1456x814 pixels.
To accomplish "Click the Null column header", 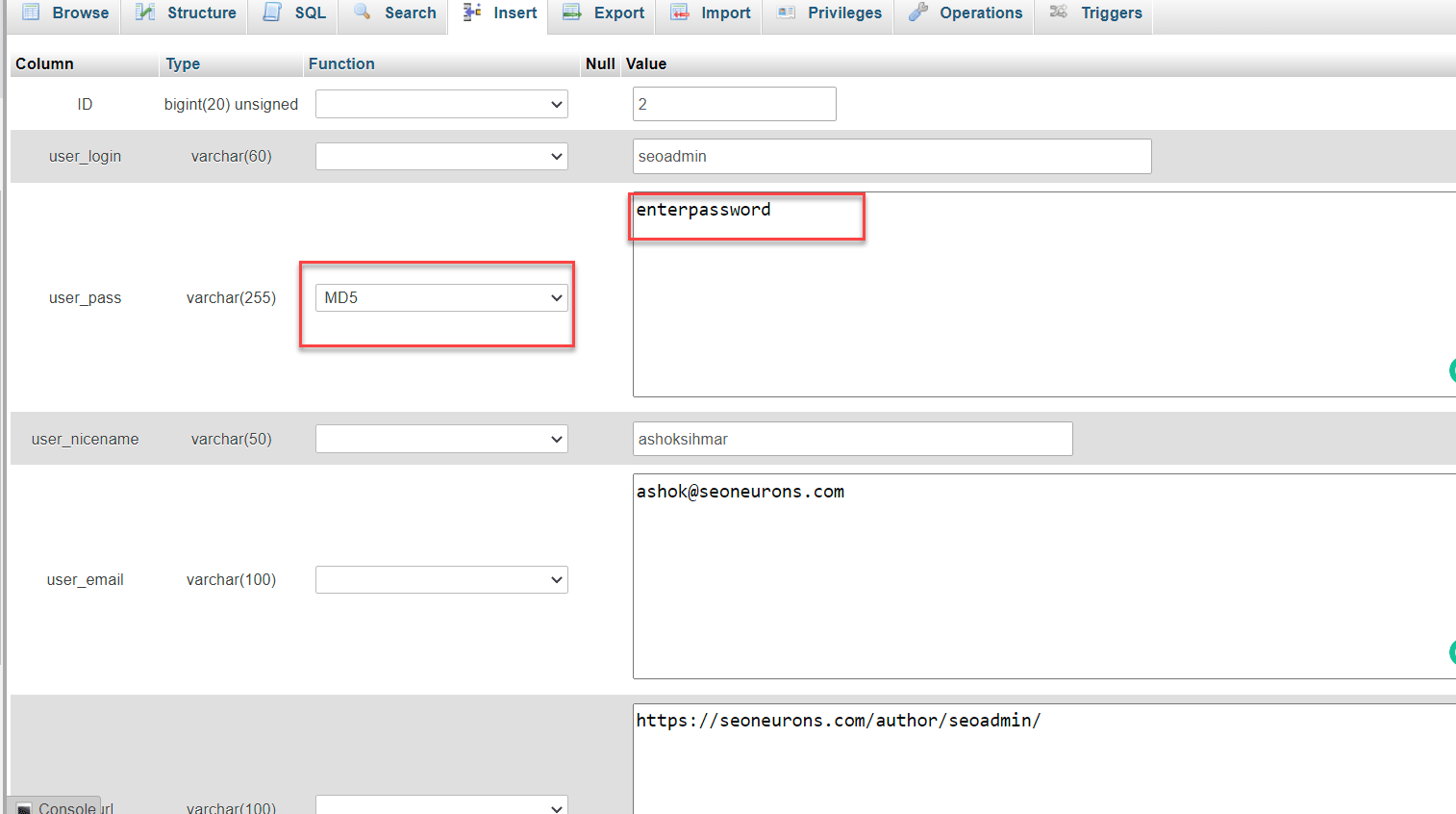I will pos(600,64).
